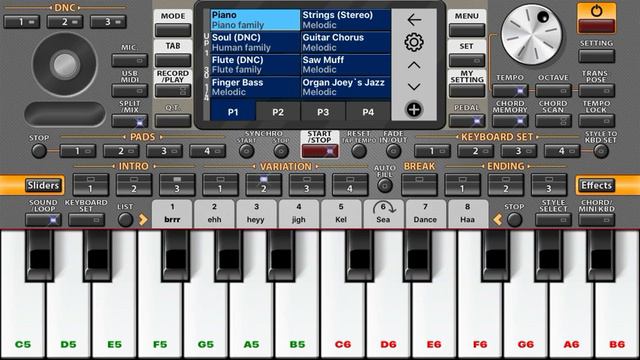
Task: Open the Effects panel
Action: coord(596,185)
